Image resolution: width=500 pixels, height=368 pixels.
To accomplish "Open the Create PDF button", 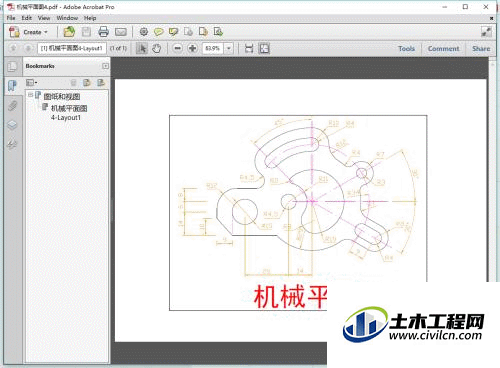I will 28,32.
